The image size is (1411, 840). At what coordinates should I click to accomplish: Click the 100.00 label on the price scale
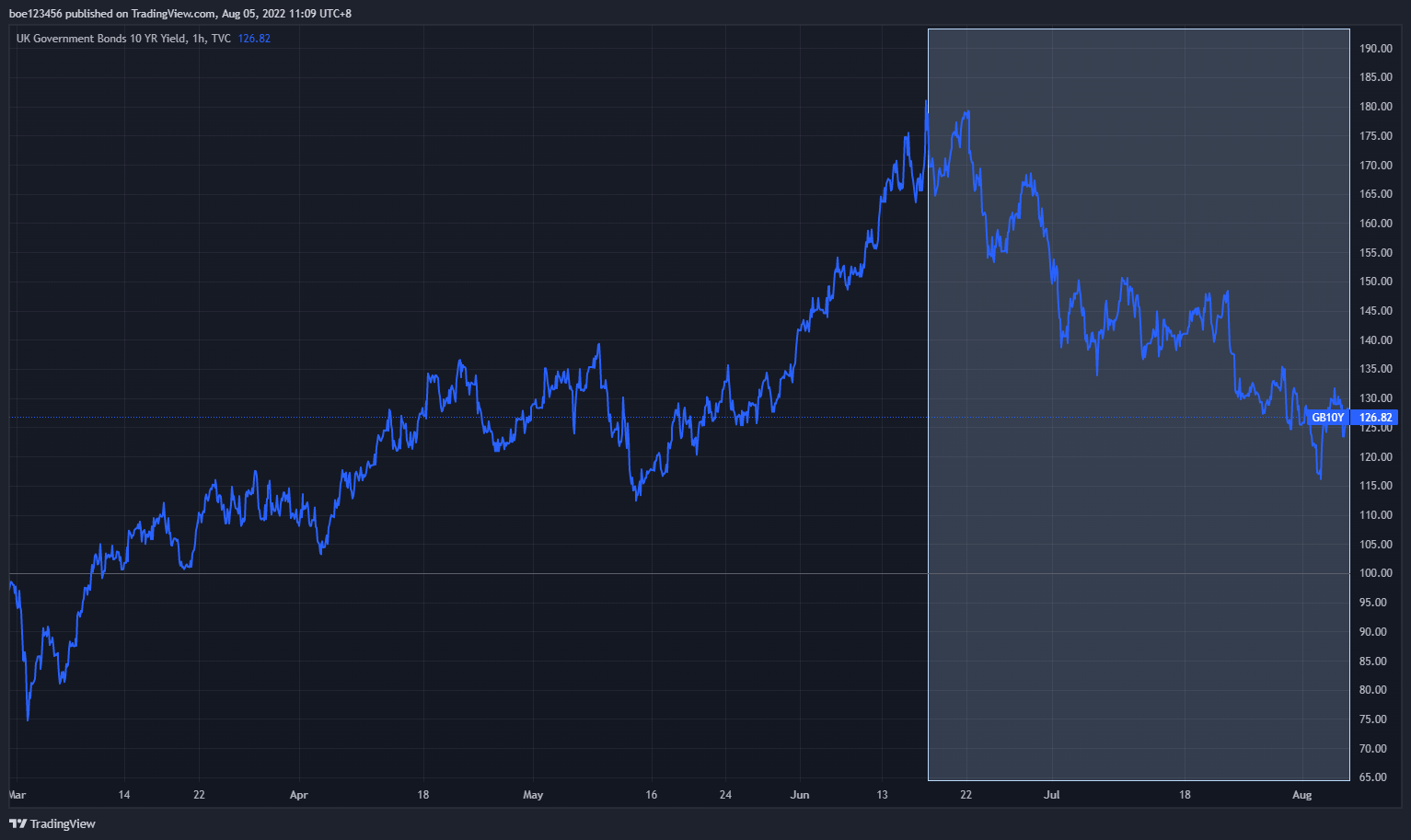pos(1375,573)
